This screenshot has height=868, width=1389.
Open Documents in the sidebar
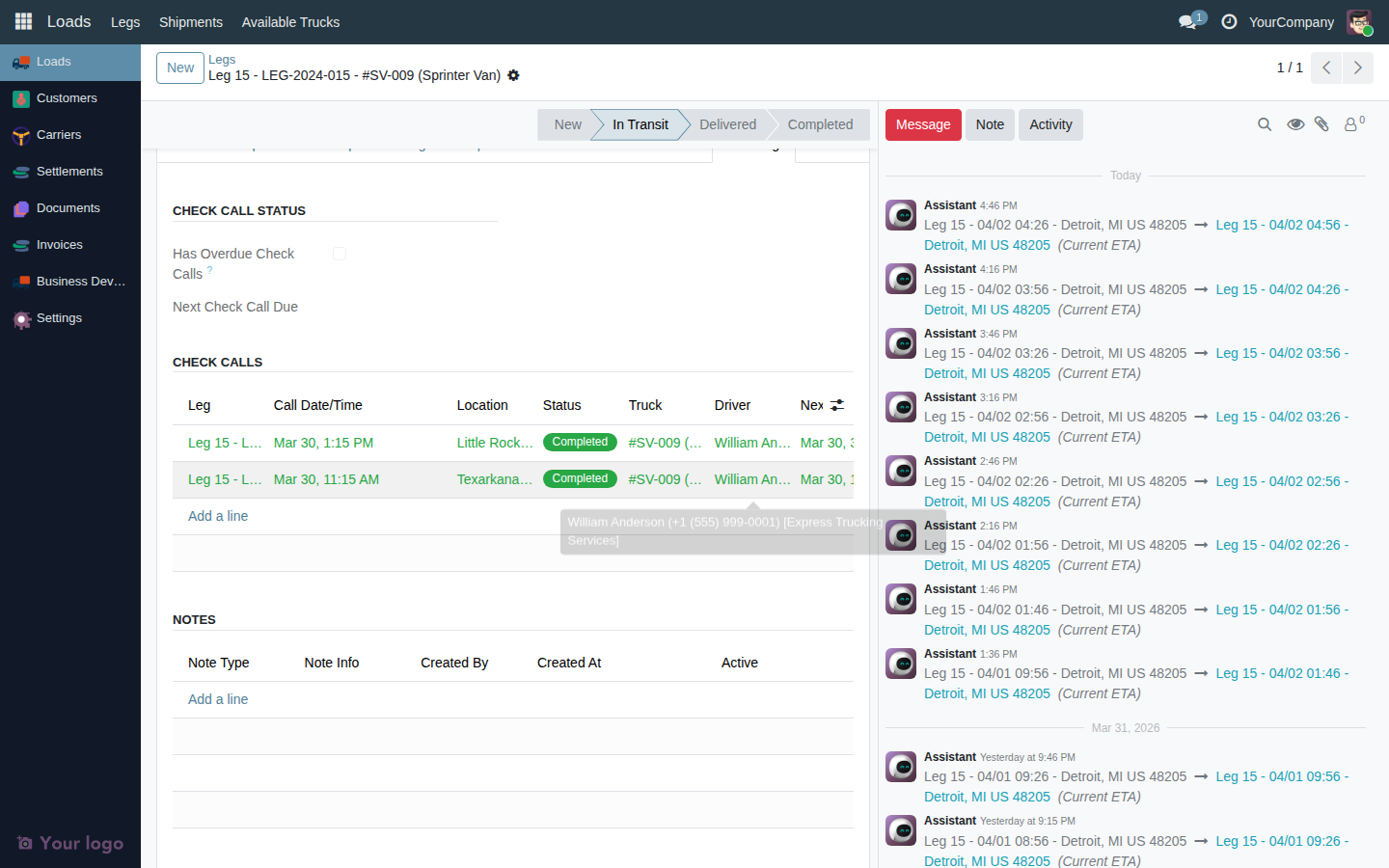pos(70,208)
